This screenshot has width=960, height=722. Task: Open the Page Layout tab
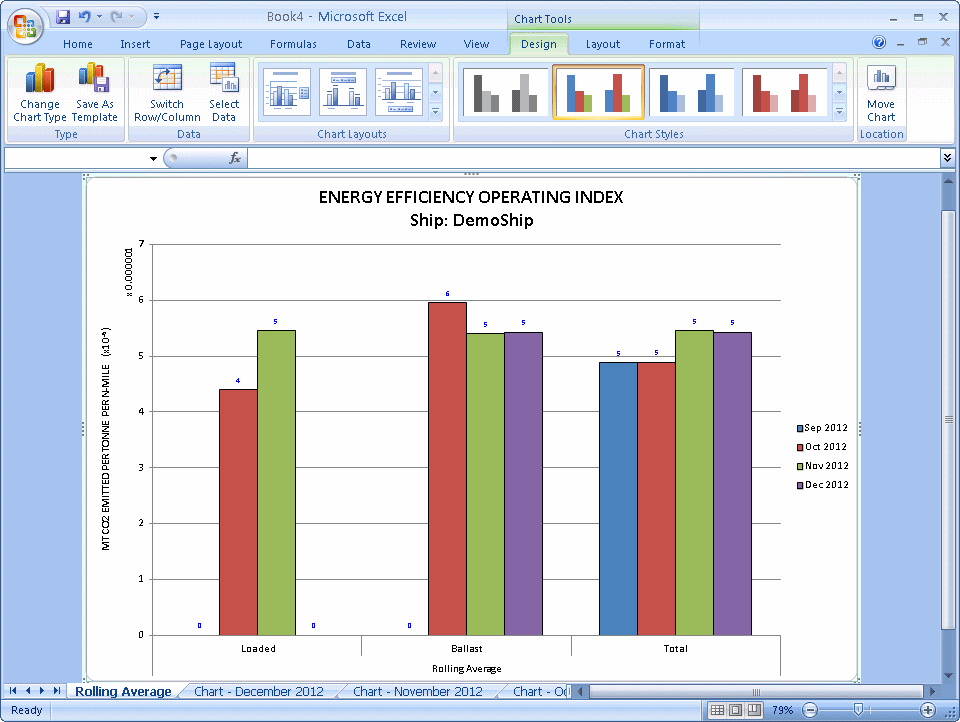211,44
